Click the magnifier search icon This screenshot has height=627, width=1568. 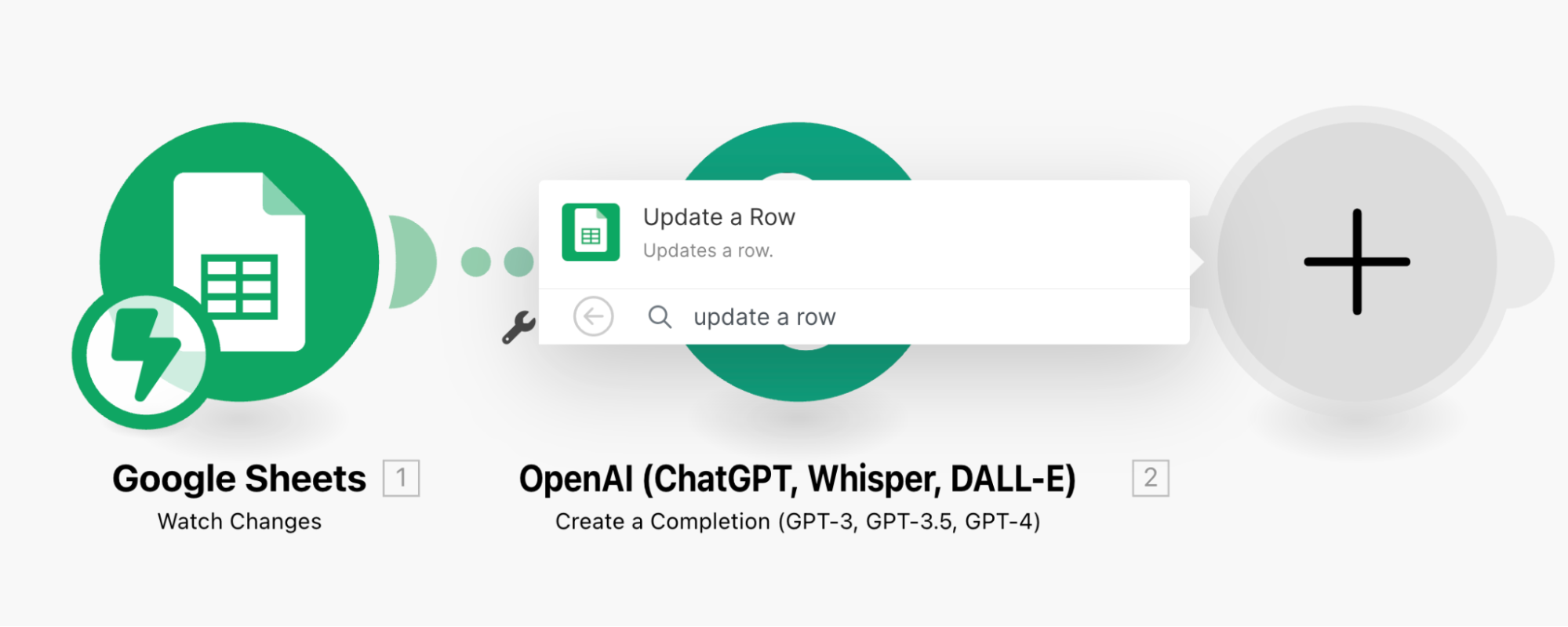click(x=660, y=317)
